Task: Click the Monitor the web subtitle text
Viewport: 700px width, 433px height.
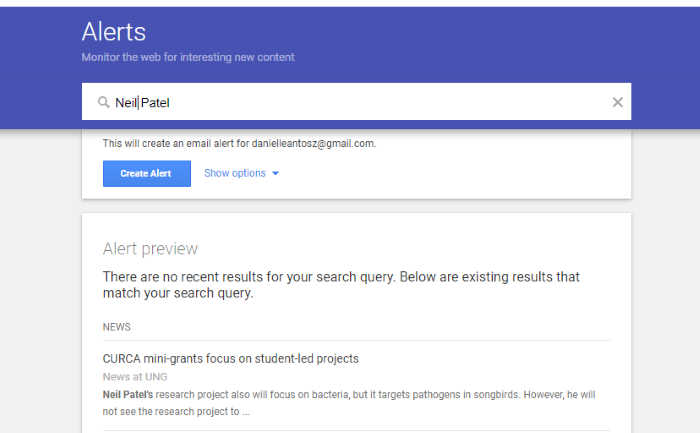Action: (188, 57)
